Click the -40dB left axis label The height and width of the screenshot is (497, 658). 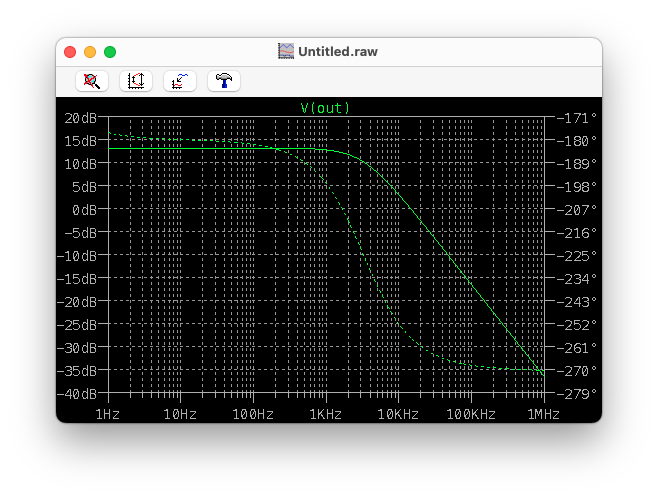click(x=77, y=394)
